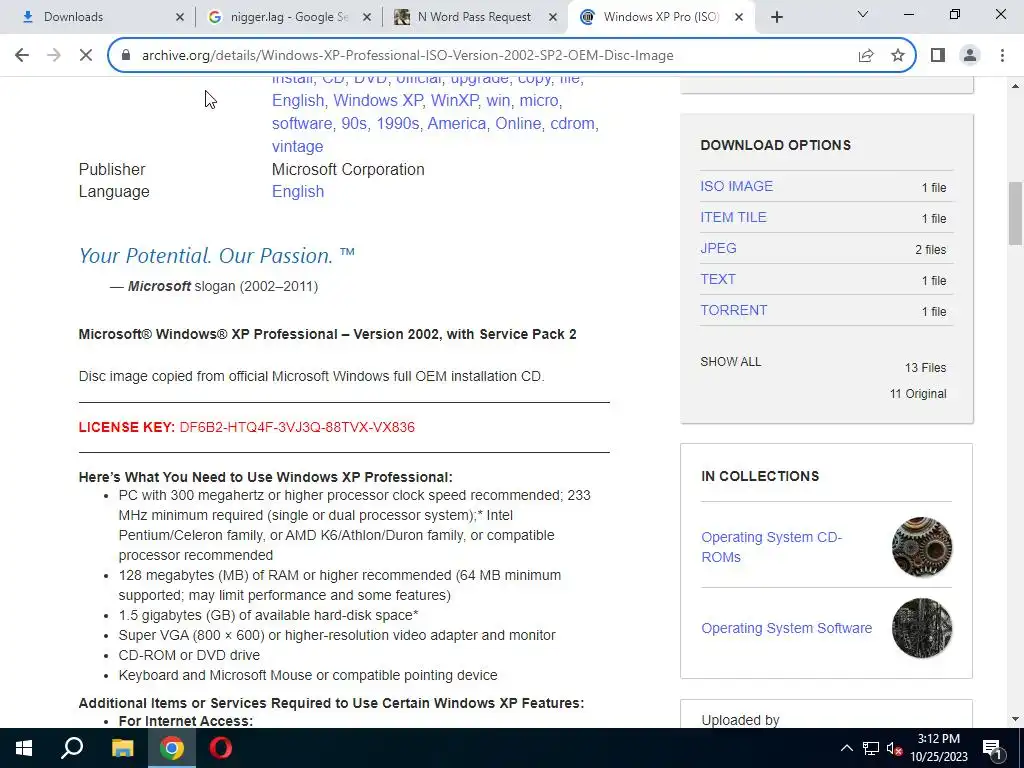
Task: Show hidden system tray icons
Action: tap(846, 748)
